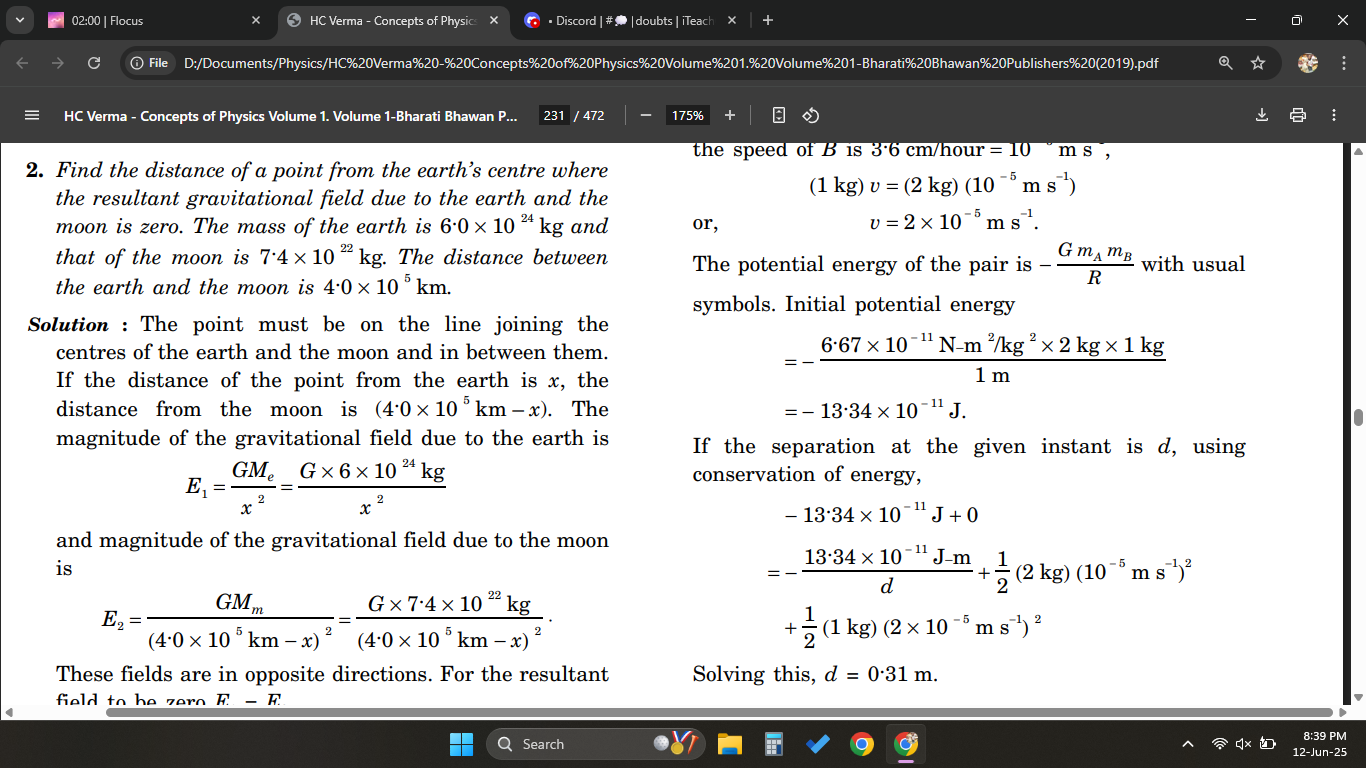Go back to the previous page
Screen dimensions: 1366x768
(24, 63)
